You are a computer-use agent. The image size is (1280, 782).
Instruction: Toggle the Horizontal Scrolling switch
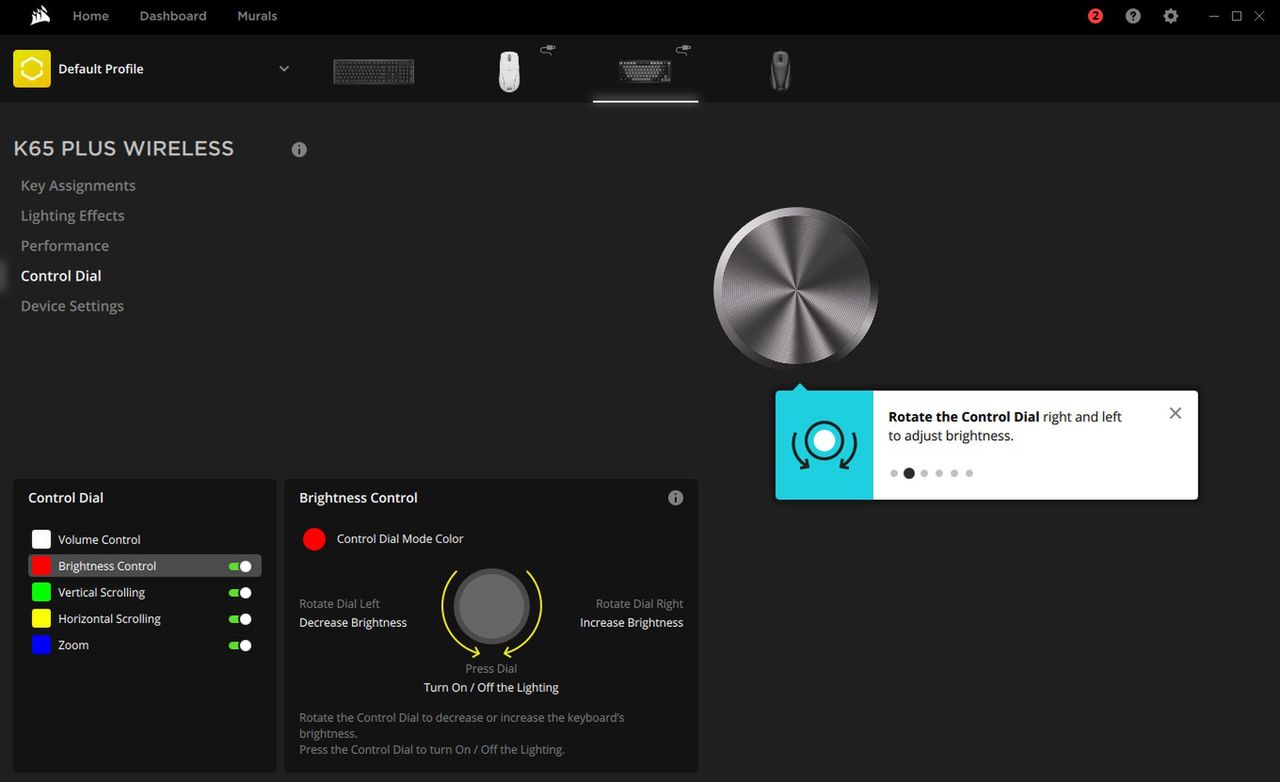point(240,619)
